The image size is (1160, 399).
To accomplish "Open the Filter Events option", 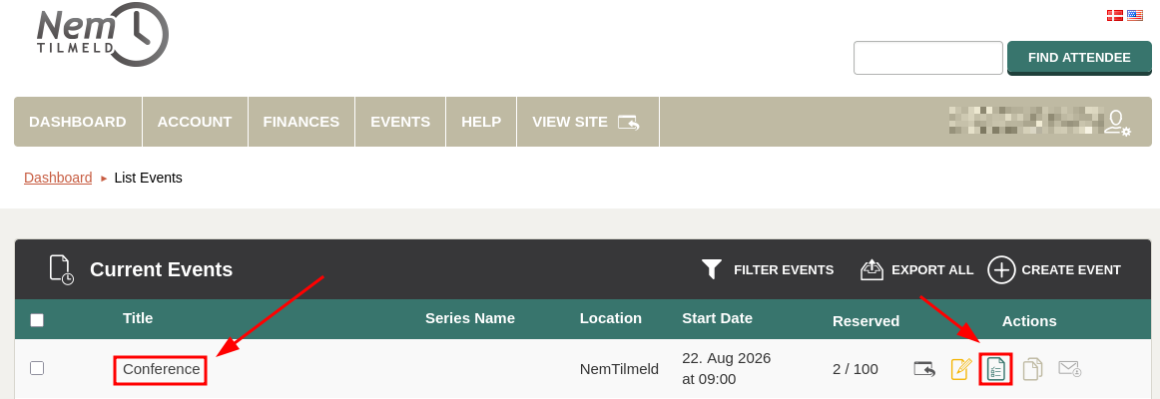I will (767, 270).
